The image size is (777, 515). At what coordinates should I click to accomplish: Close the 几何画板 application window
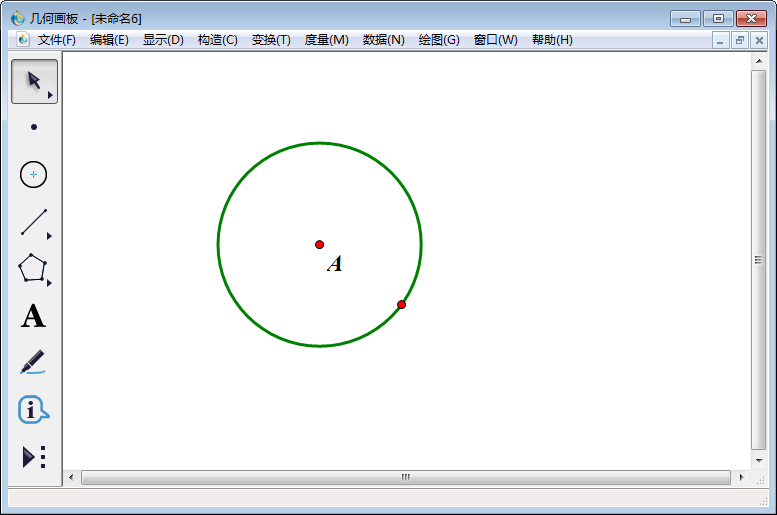751,19
